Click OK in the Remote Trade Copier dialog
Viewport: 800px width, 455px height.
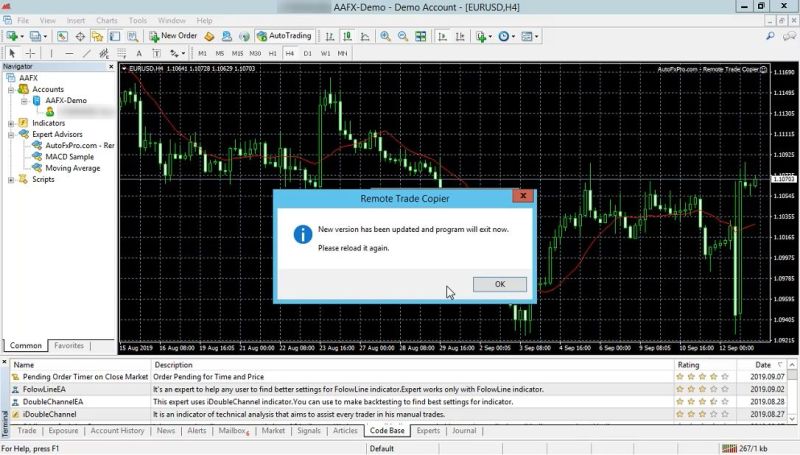[x=499, y=284]
